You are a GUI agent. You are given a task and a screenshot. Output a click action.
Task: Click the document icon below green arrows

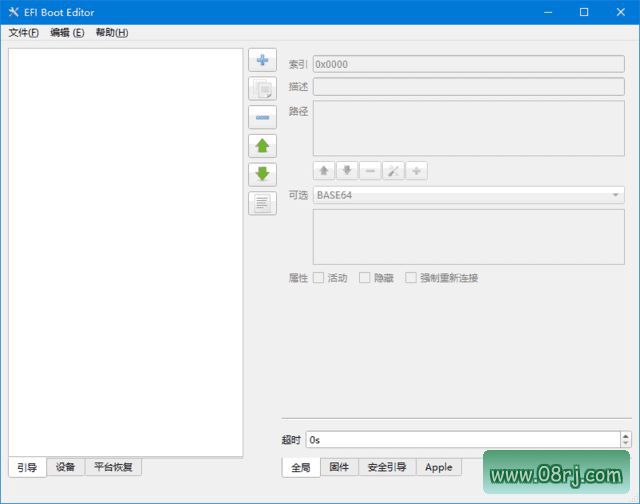point(262,203)
